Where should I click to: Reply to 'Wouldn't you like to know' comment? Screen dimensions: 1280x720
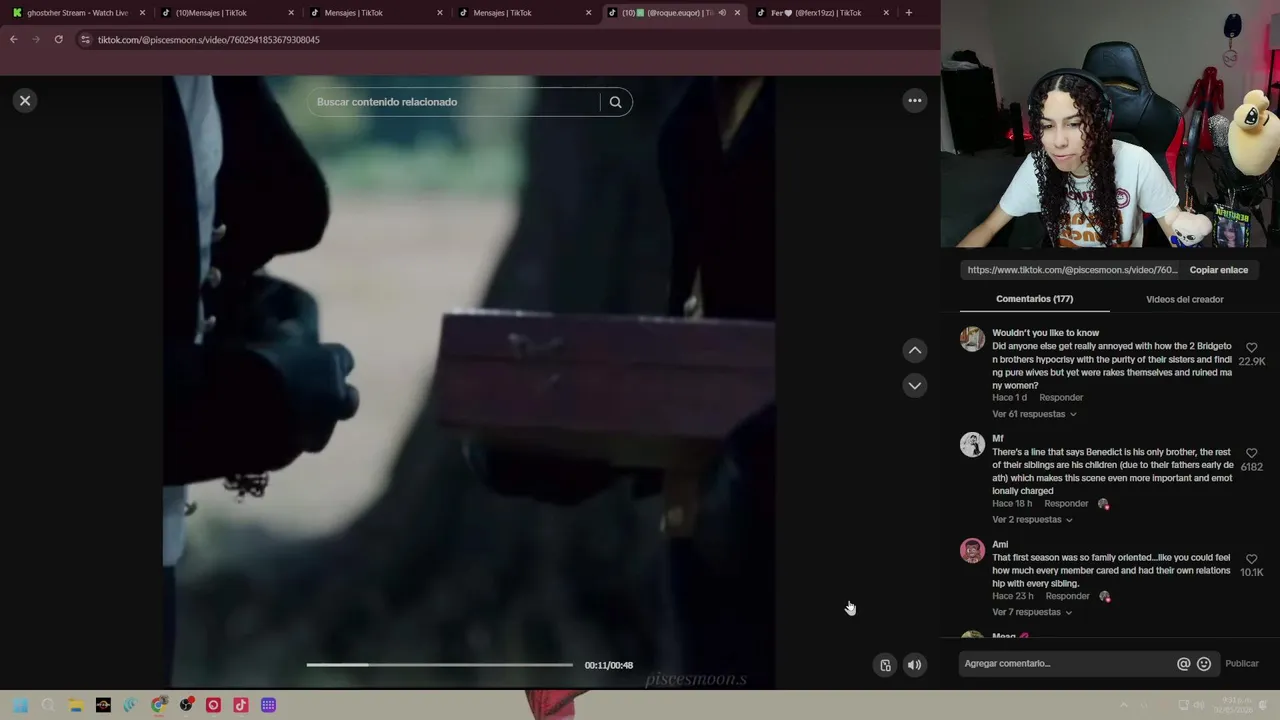pyautogui.click(x=1061, y=398)
